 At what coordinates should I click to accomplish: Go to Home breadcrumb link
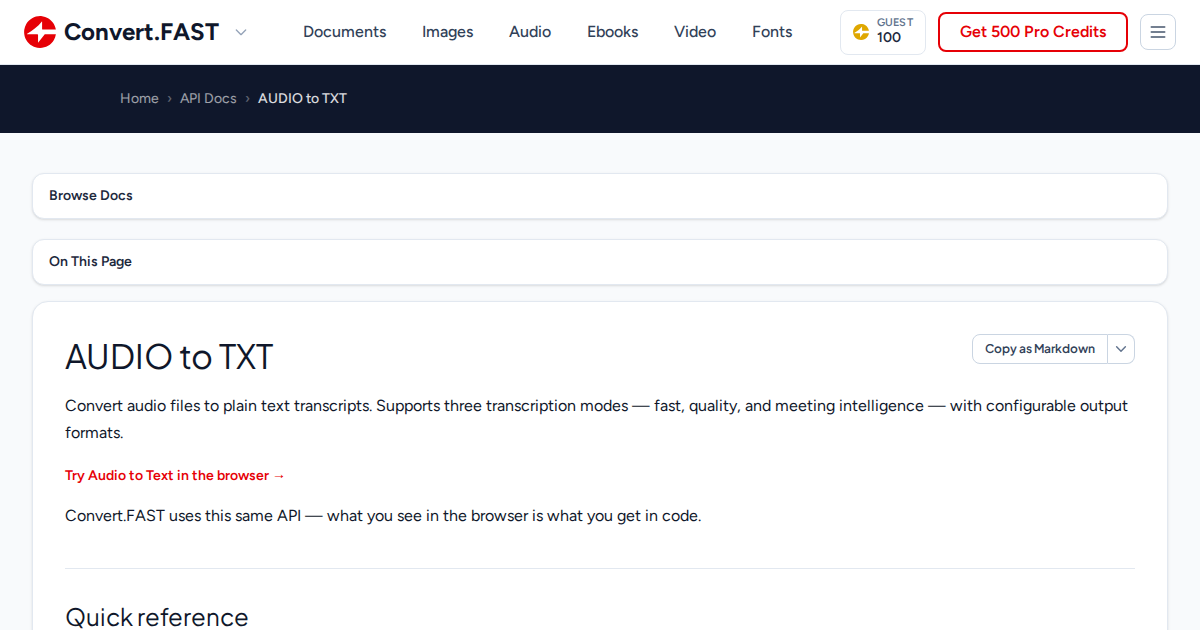coord(139,98)
